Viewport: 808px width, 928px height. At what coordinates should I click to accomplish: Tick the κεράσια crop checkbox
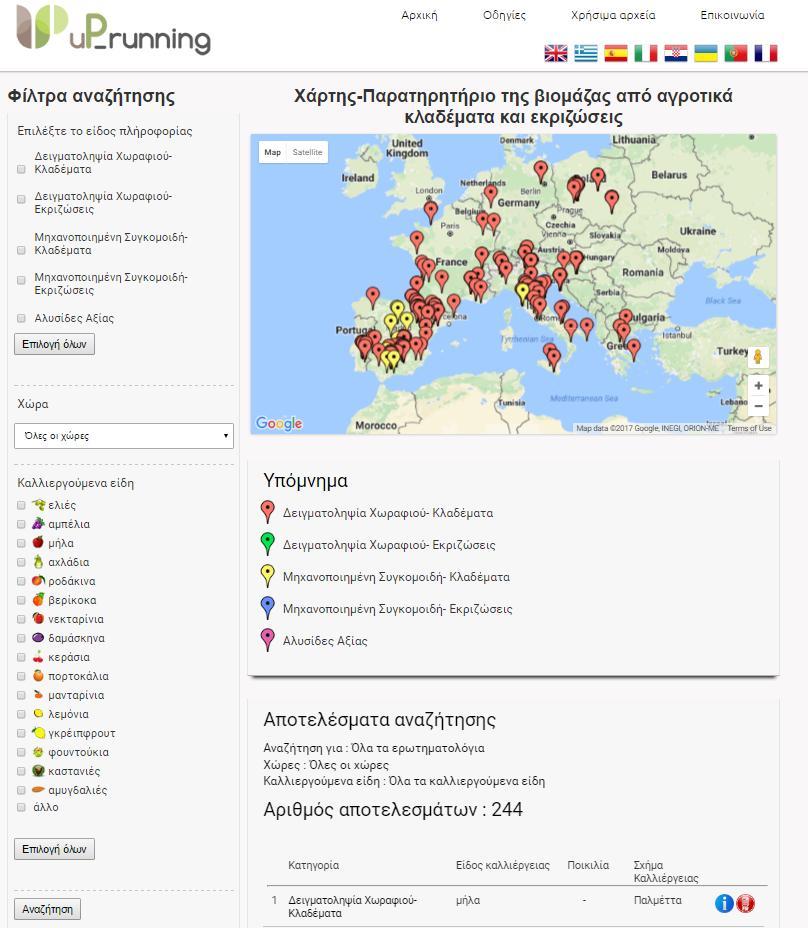click(21, 657)
